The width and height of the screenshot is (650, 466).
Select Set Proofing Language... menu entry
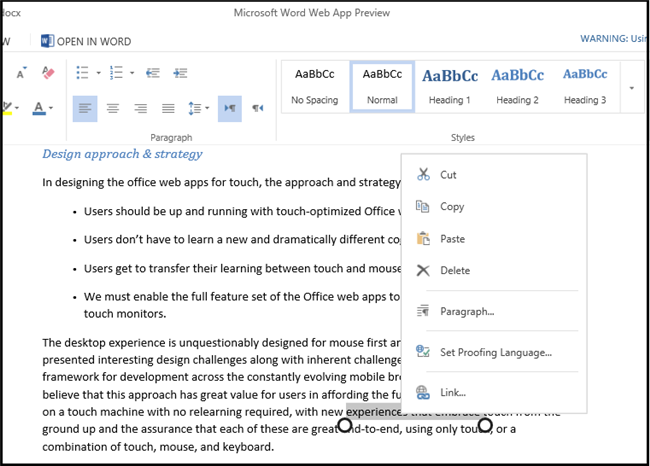(x=494, y=352)
